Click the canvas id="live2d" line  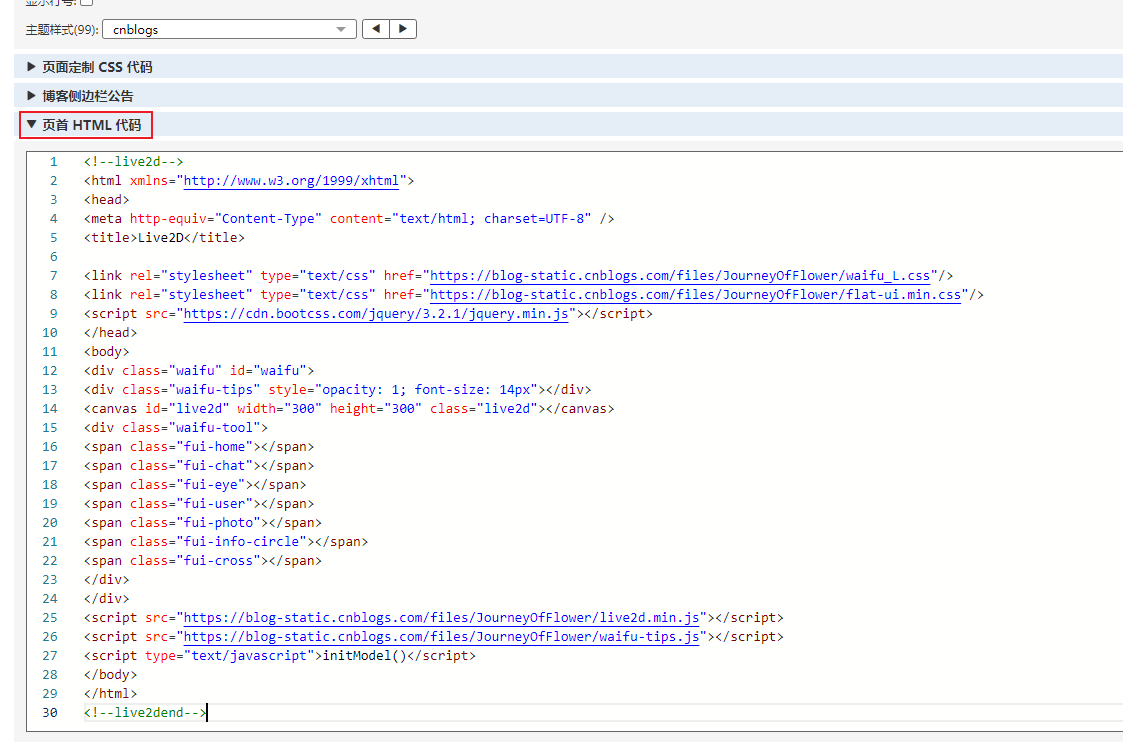pos(349,408)
